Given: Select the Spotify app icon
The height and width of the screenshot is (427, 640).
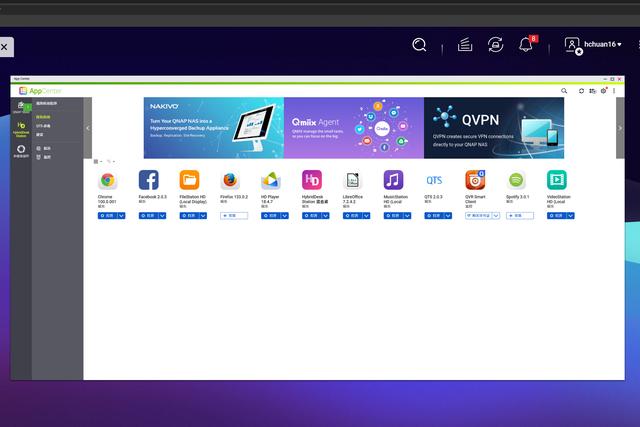Looking at the screenshot, I should coord(516,180).
